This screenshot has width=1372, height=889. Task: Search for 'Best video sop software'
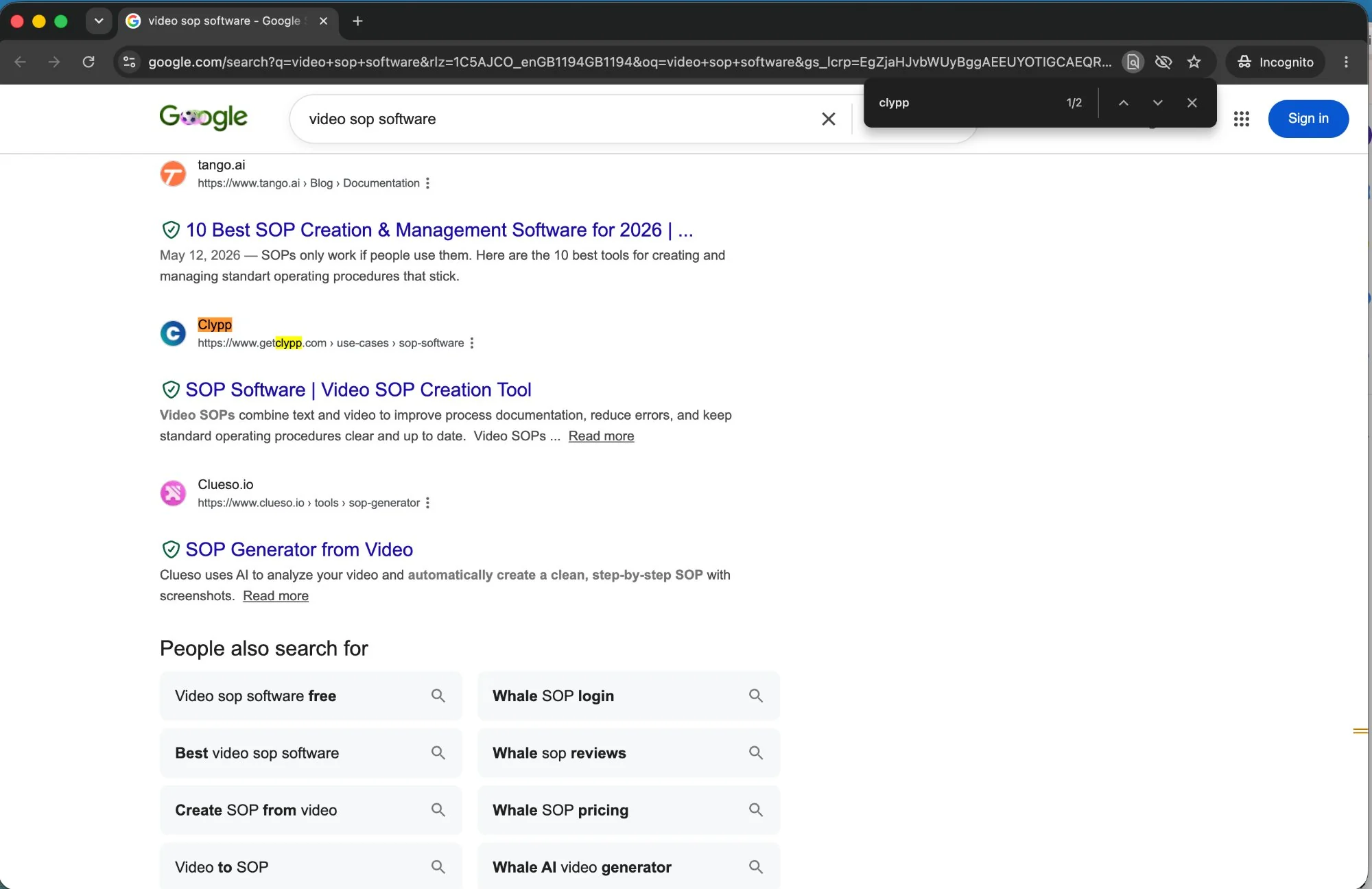tap(311, 752)
